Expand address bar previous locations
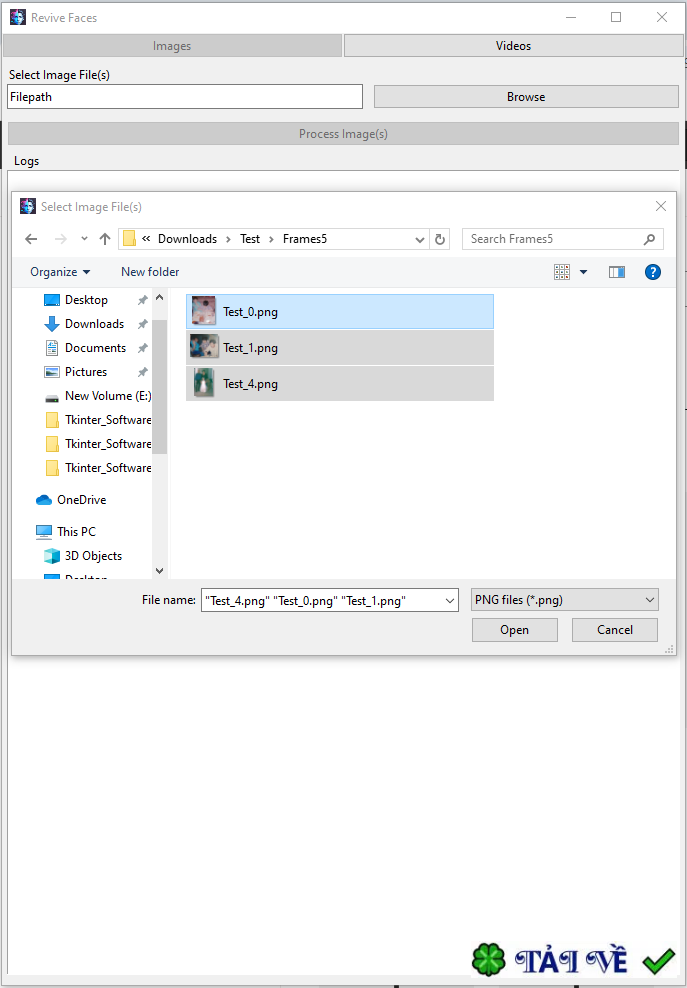This screenshot has height=988, width=687. tap(420, 239)
